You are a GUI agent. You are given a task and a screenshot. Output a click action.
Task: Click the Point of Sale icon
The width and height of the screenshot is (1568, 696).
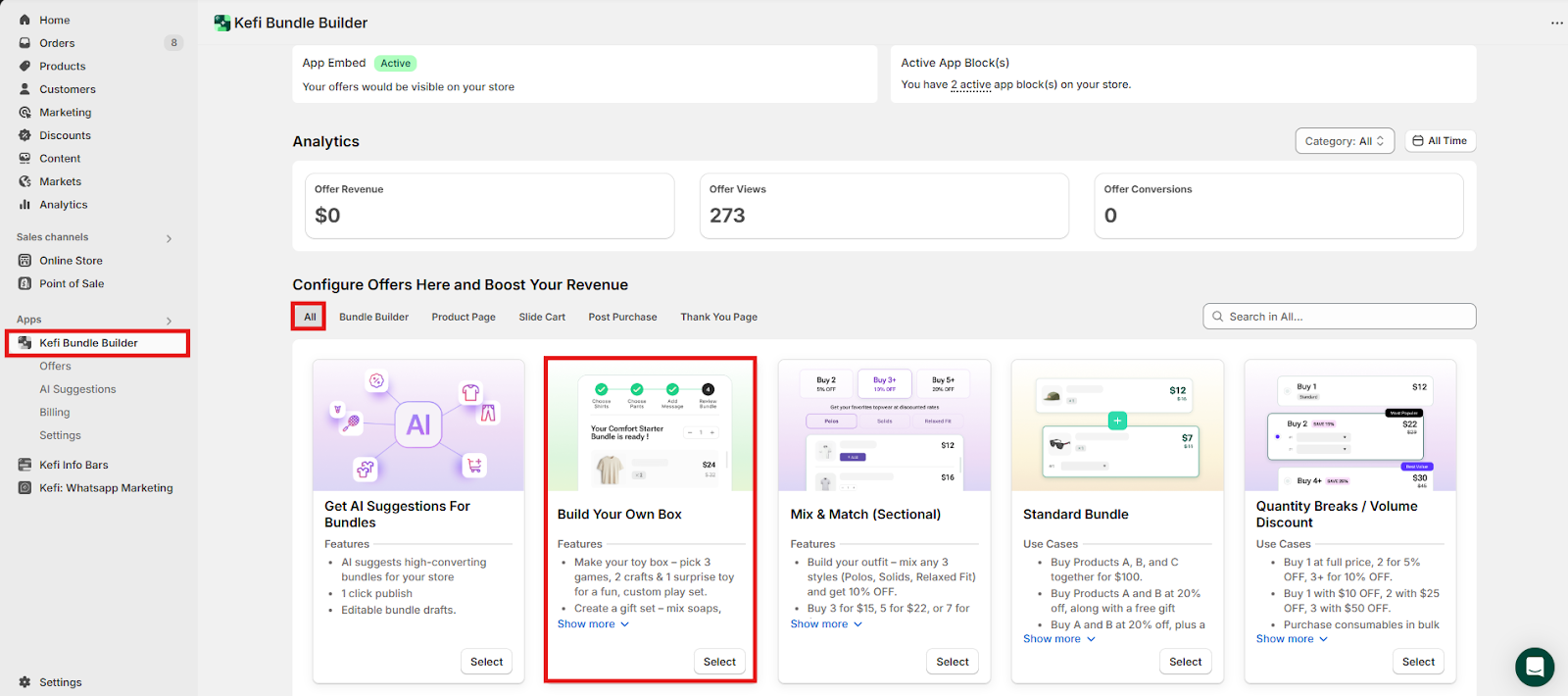[24, 283]
